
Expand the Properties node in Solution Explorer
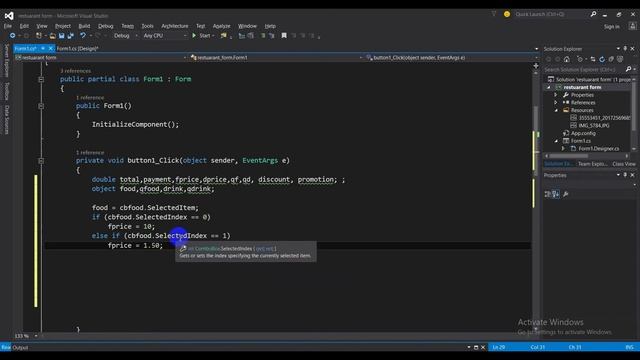556,95
